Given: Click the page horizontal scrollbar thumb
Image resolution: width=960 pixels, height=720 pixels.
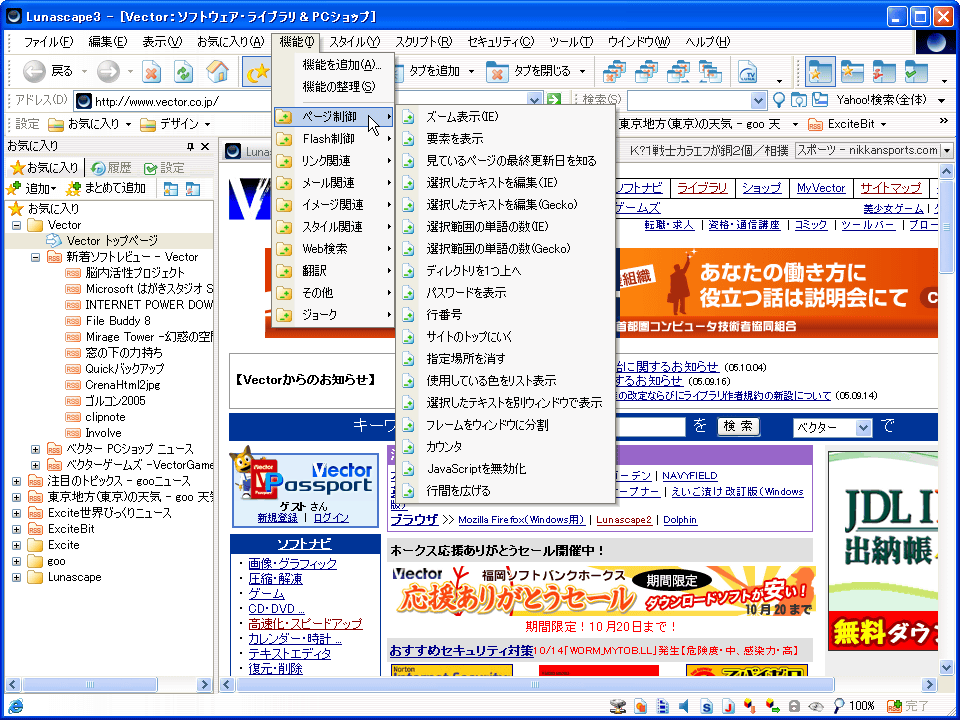Looking at the screenshot, I should [x=535, y=684].
